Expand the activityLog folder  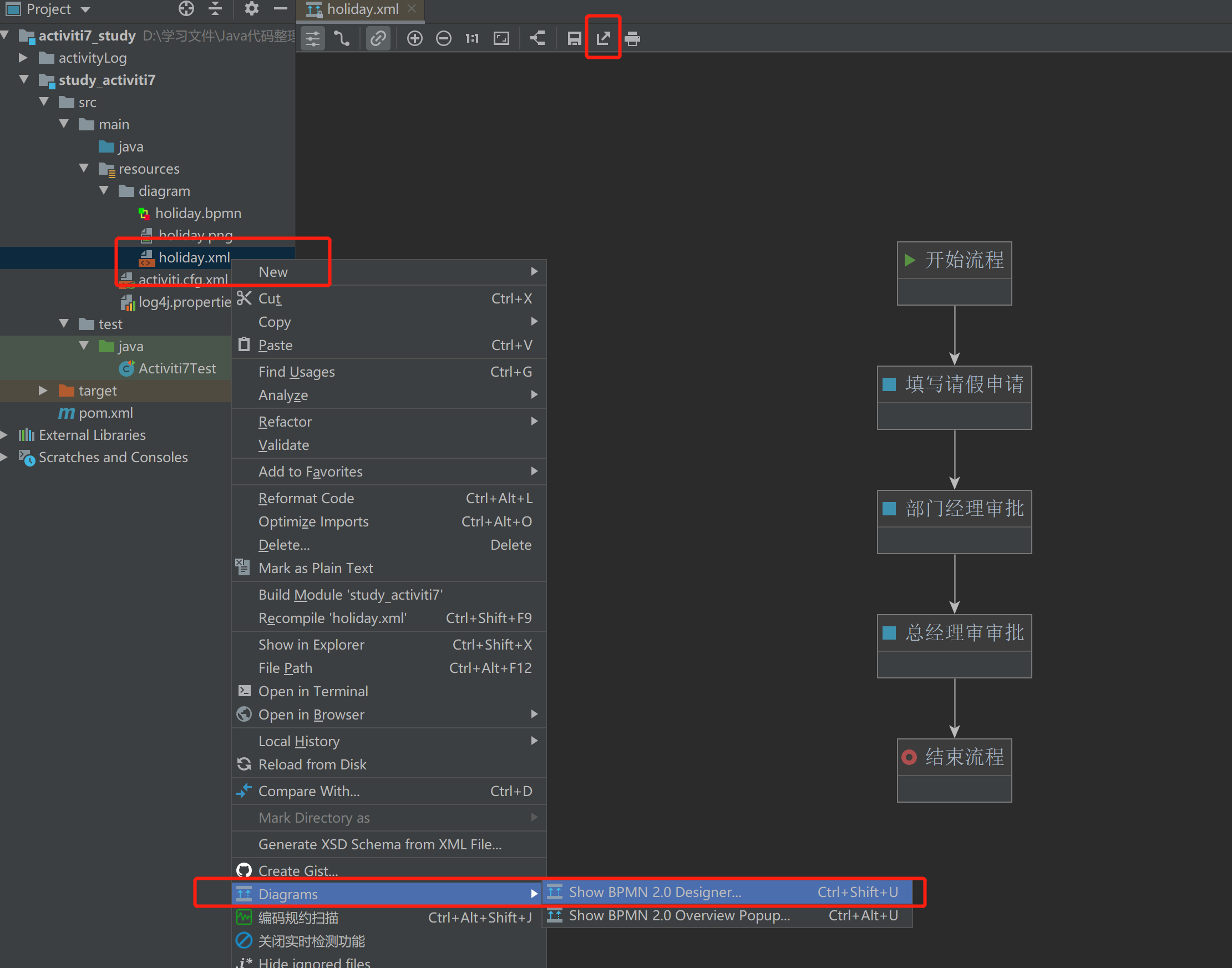click(x=23, y=57)
